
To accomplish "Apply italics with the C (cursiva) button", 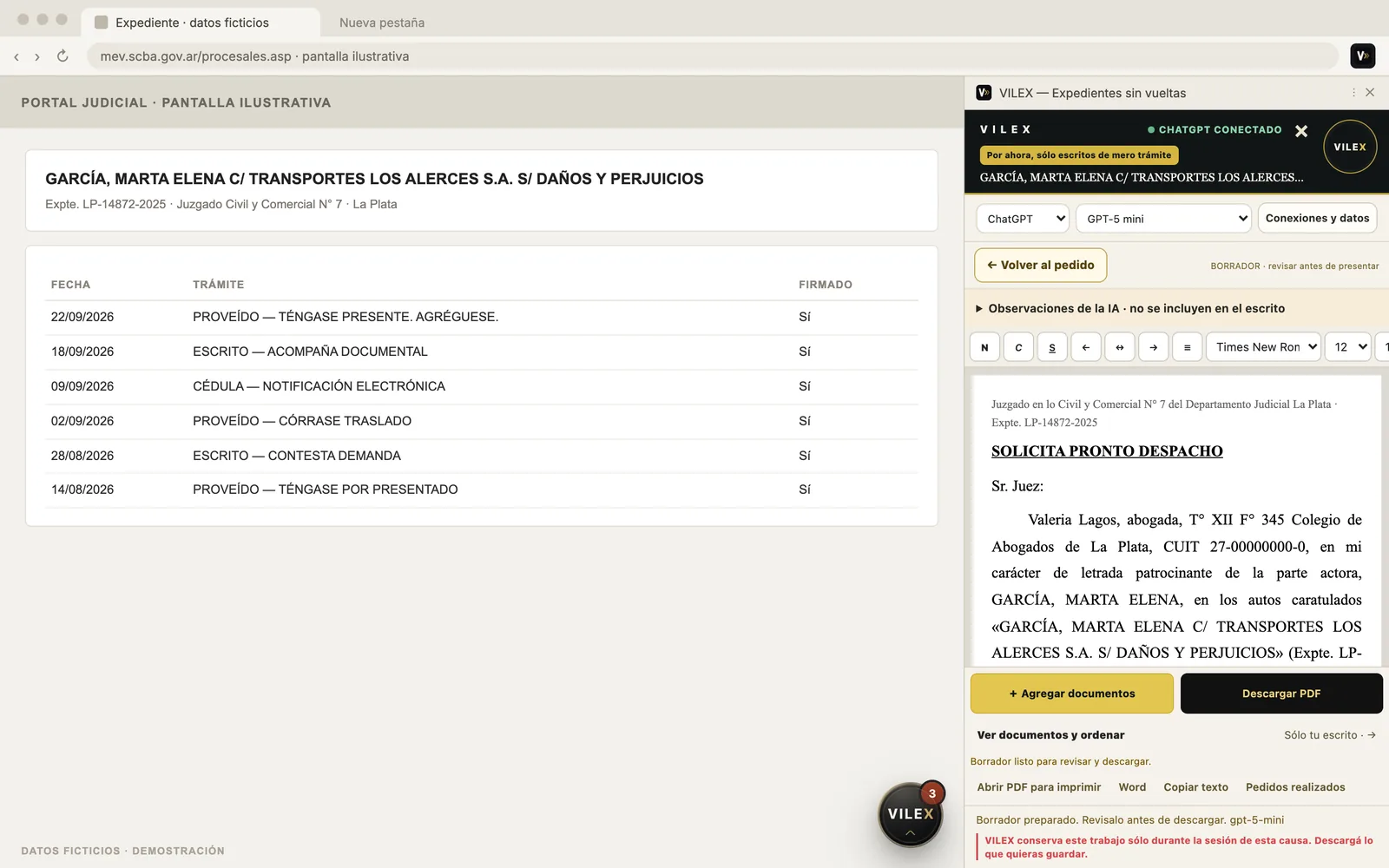I will tap(1018, 347).
